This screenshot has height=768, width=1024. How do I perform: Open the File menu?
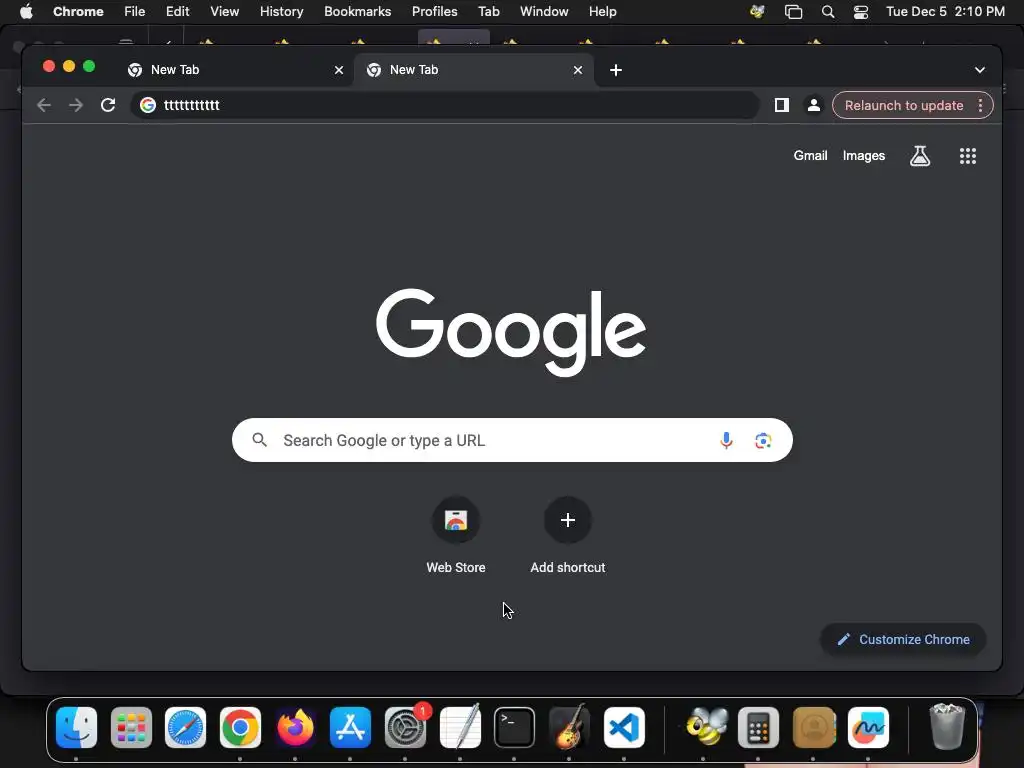135,12
